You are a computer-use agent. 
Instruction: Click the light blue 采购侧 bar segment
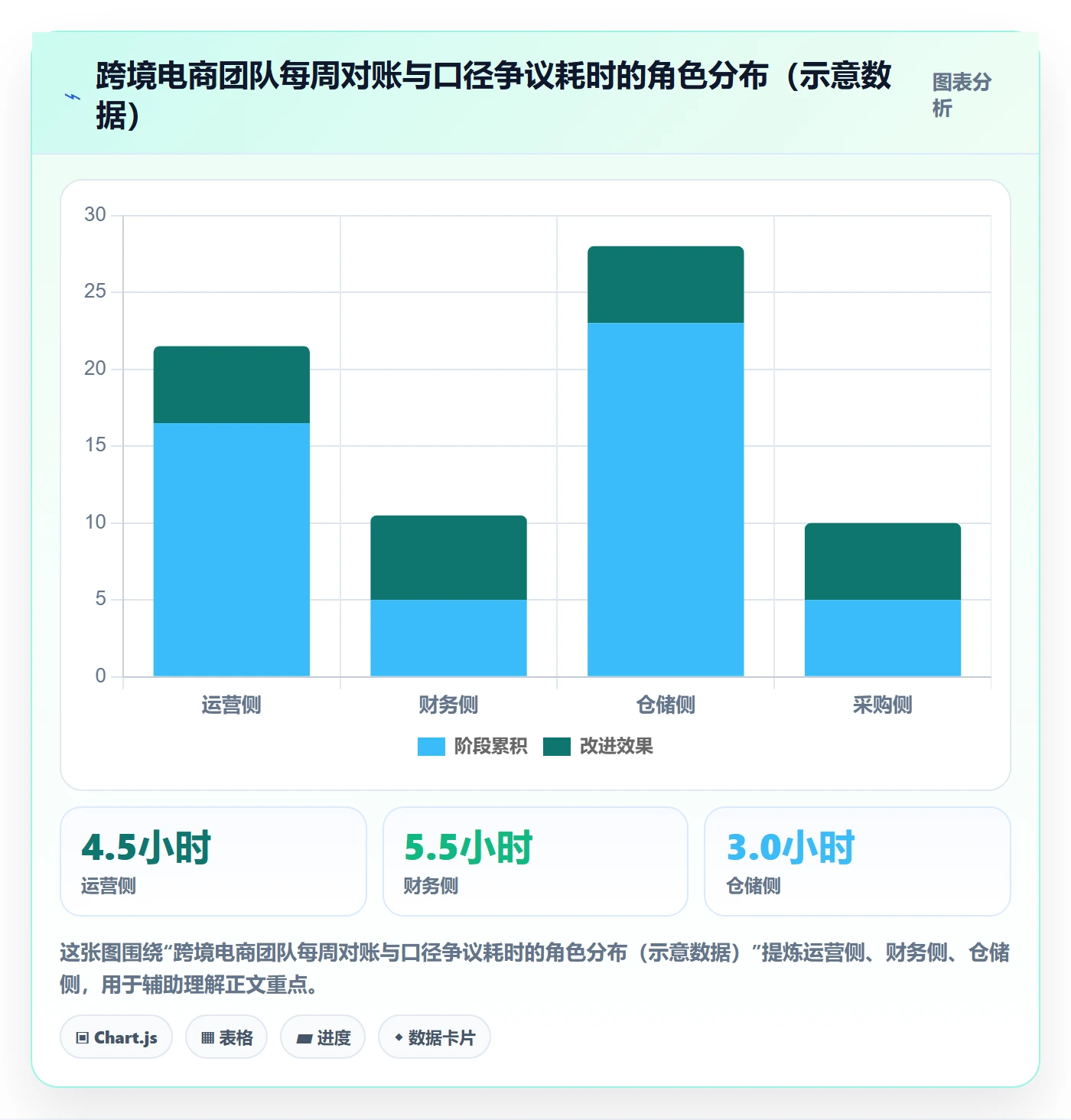tap(883, 638)
